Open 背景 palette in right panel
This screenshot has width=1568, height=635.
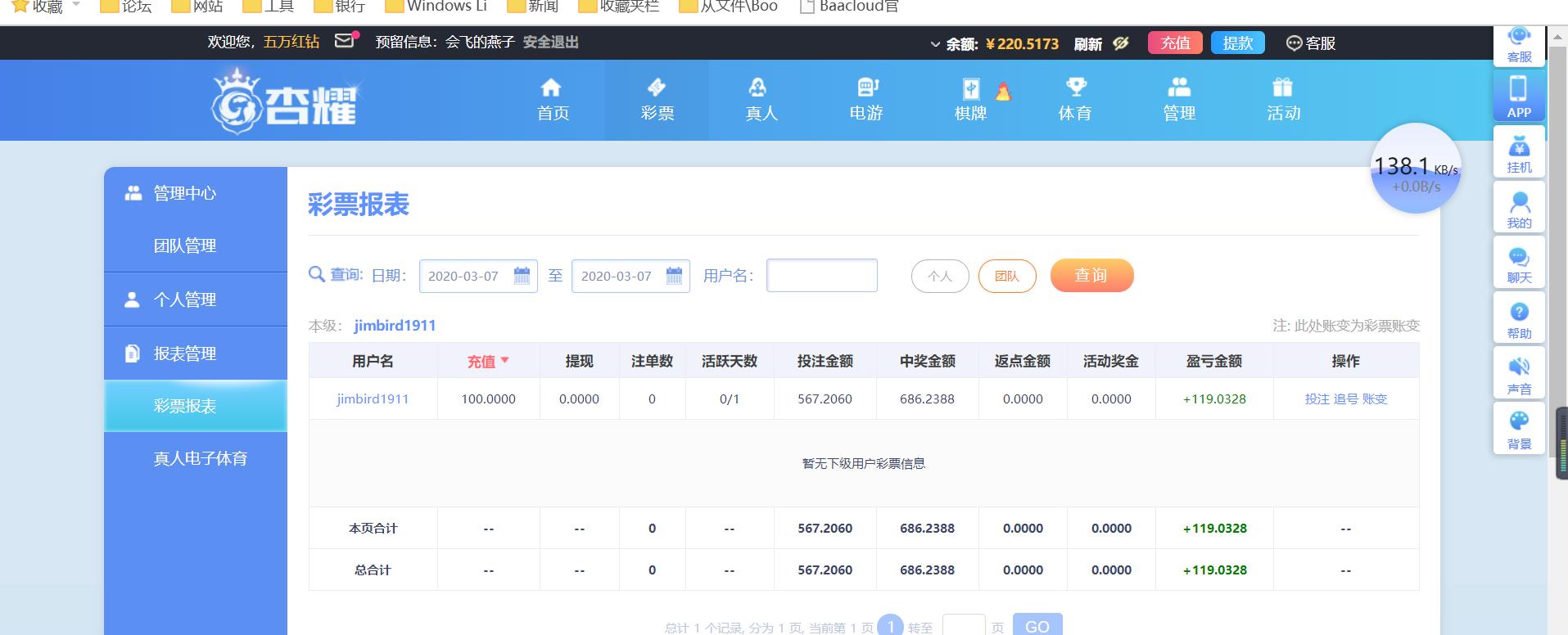1519,429
